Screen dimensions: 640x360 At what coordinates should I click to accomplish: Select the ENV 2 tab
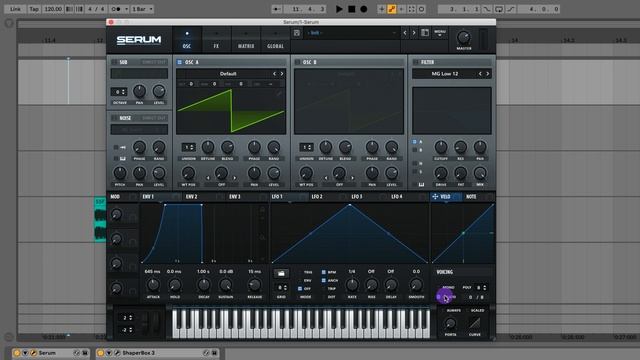coord(191,197)
